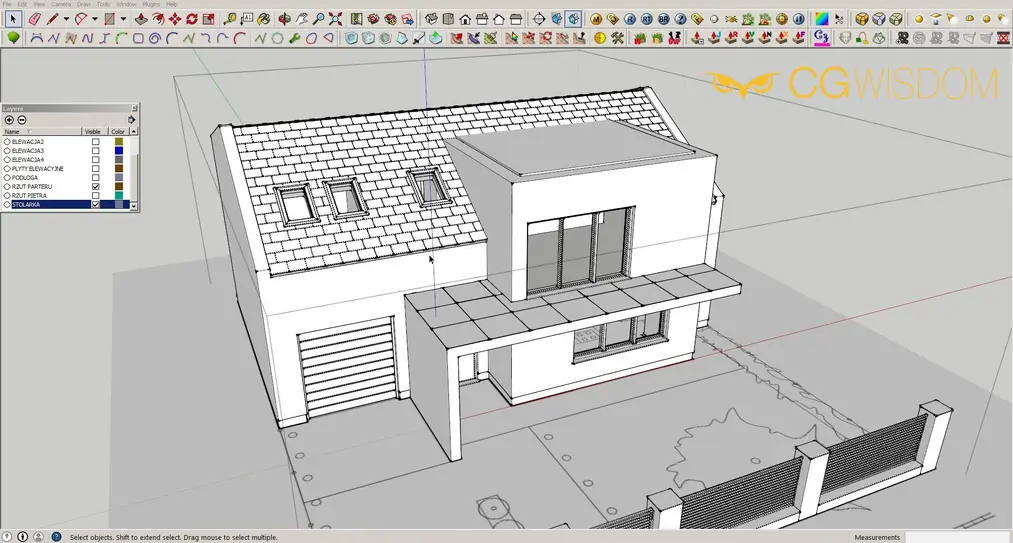This screenshot has height=543, width=1013.
Task: Choose the Text label tool
Action: pyautogui.click(x=247, y=19)
